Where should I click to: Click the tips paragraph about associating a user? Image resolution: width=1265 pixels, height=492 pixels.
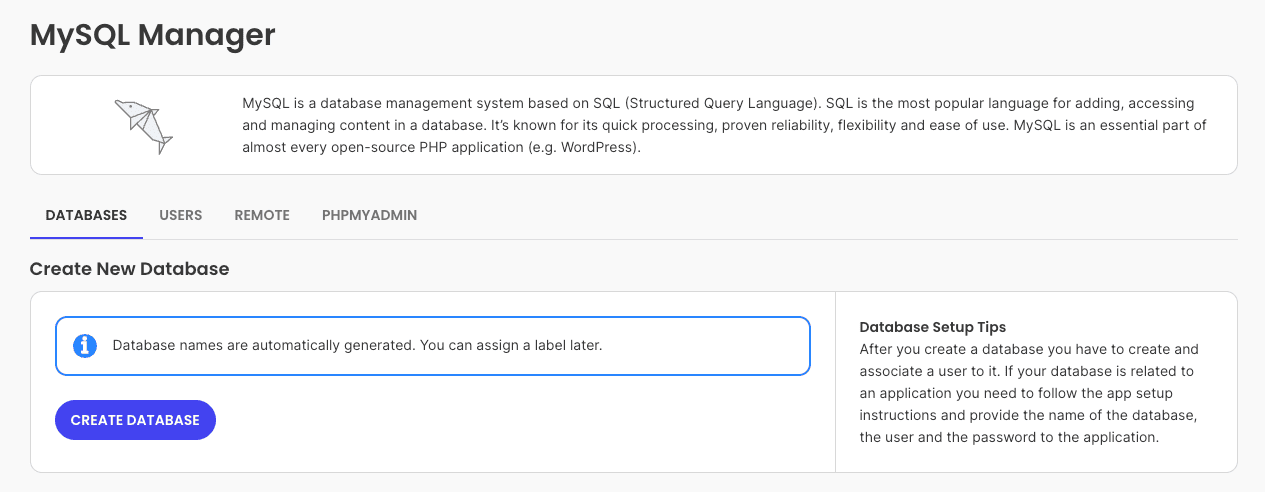tap(1030, 393)
